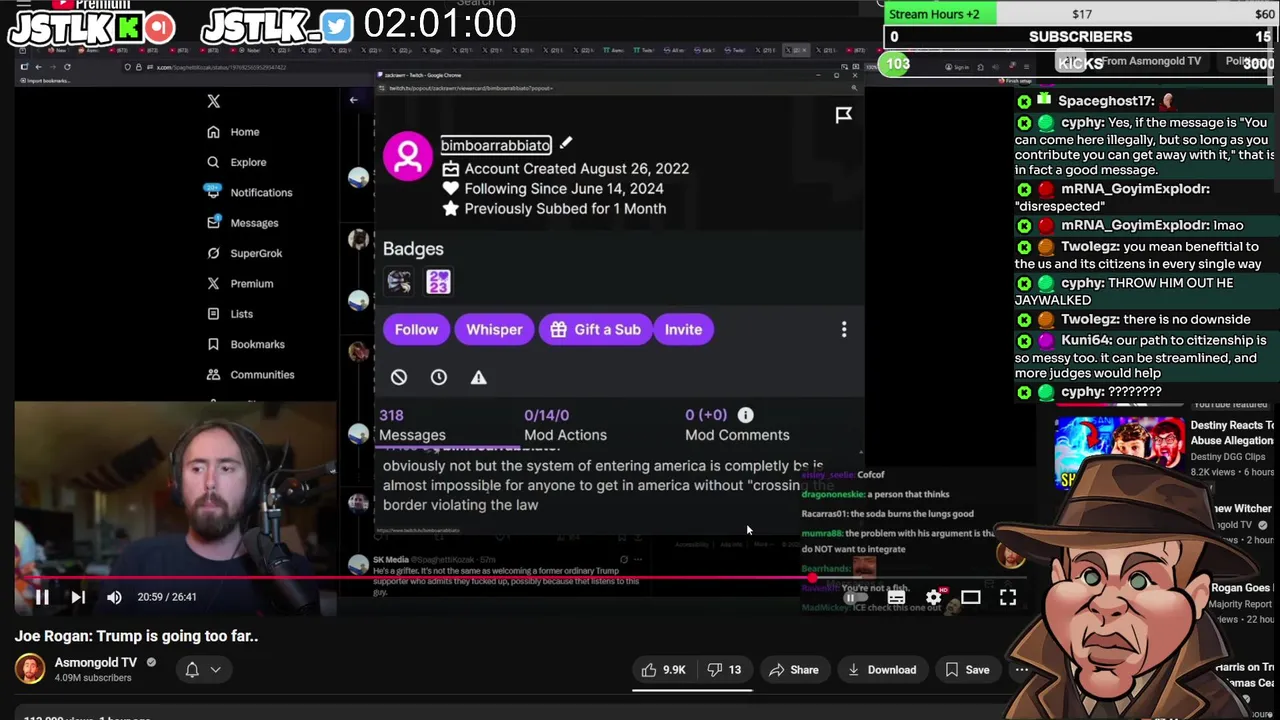Click the bimboarrabbiato username field
Image resolution: width=1280 pixels, height=720 pixels.
[496, 145]
